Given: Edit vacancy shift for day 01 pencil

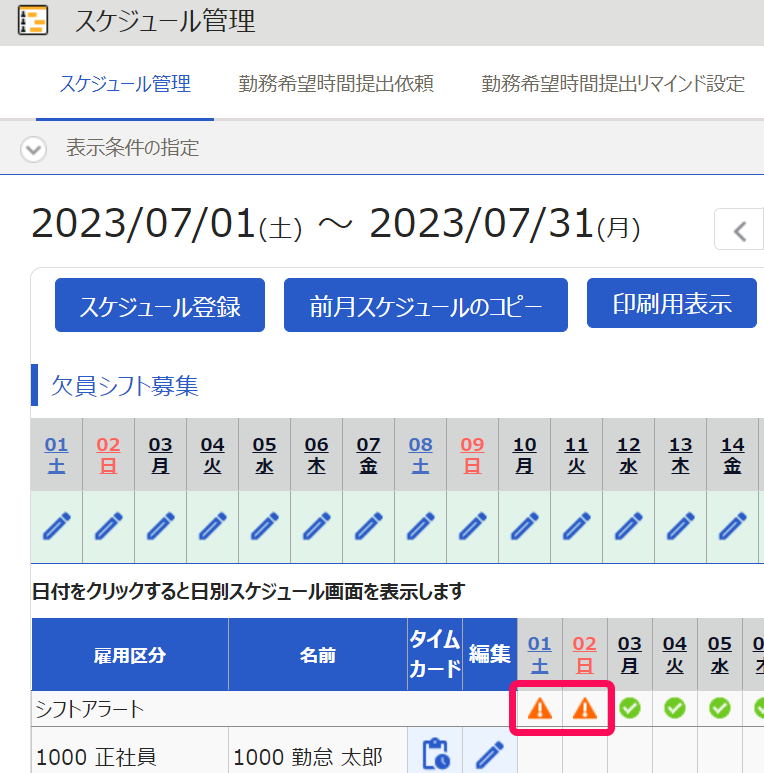Looking at the screenshot, I should pyautogui.click(x=57, y=526).
